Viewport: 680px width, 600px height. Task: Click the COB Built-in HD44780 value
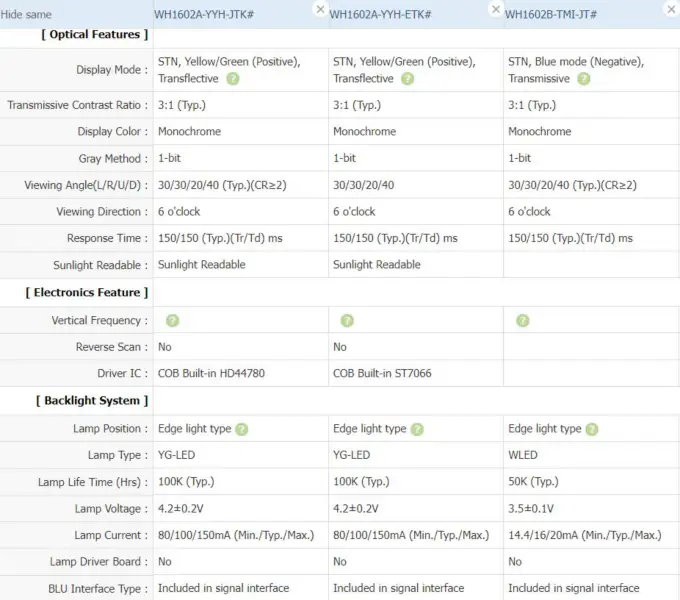(x=211, y=374)
